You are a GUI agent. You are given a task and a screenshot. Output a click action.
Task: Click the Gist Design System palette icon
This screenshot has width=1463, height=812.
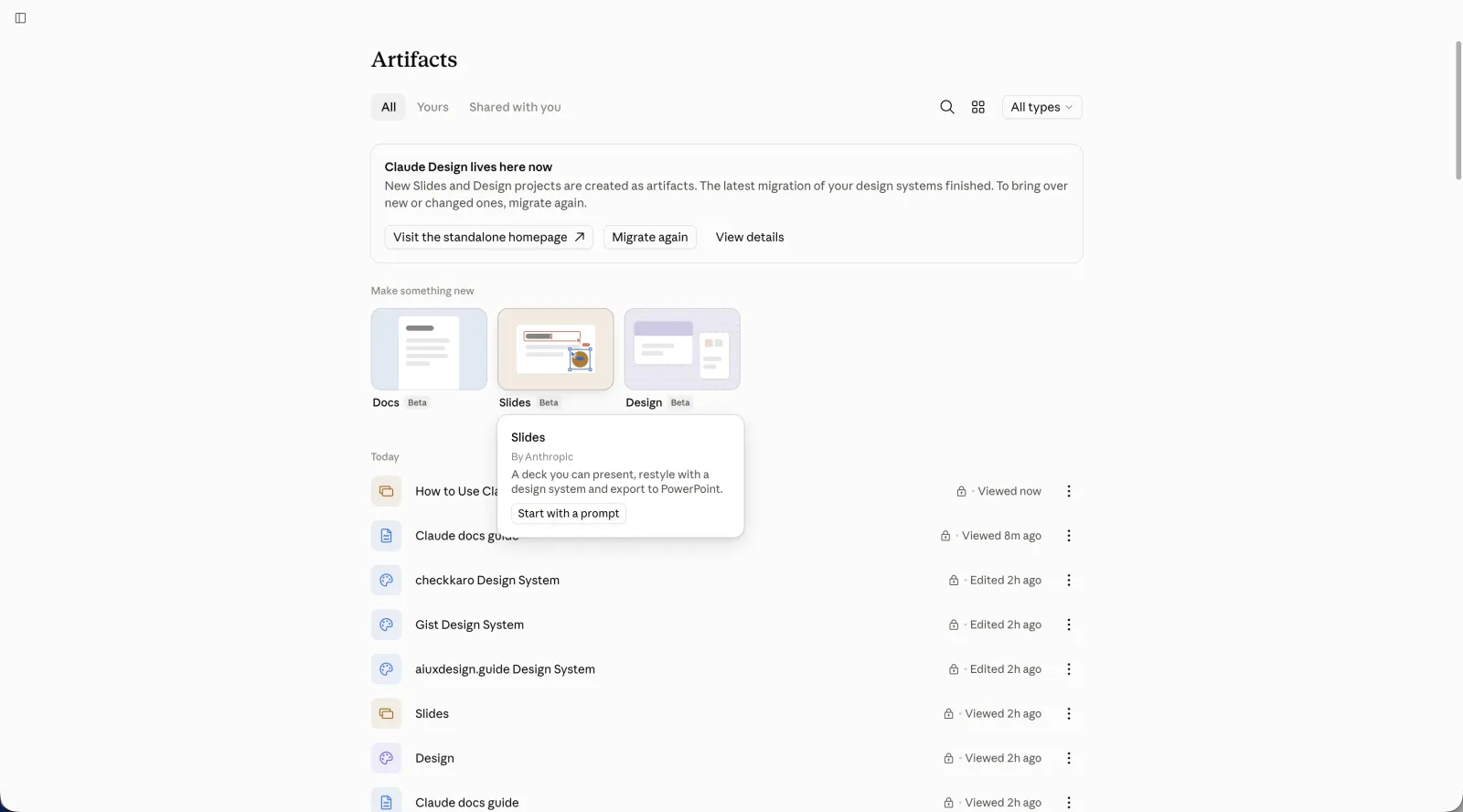tap(386, 625)
